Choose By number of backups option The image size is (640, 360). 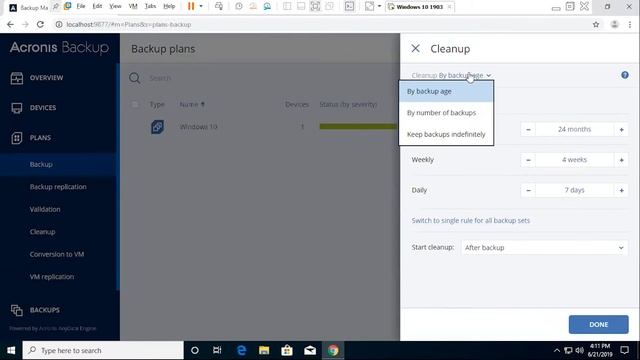point(446,113)
